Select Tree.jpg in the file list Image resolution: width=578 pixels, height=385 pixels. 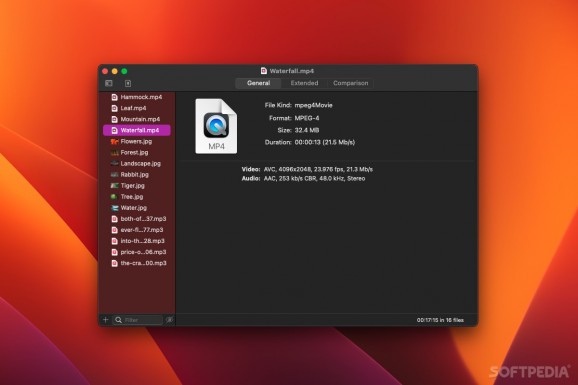pos(137,197)
